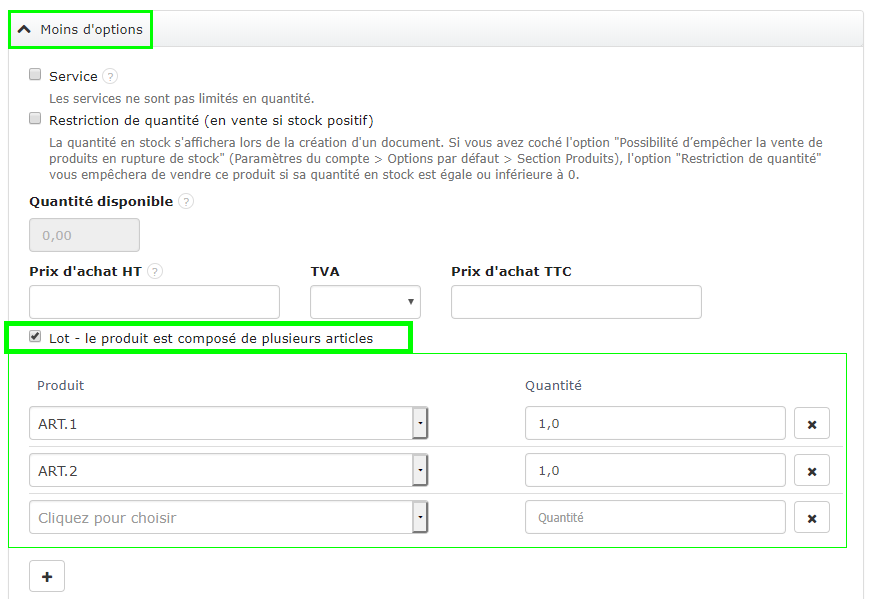This screenshot has height=599, width=873.
Task: Check the Restriction de quantité option
Action: click(35, 118)
